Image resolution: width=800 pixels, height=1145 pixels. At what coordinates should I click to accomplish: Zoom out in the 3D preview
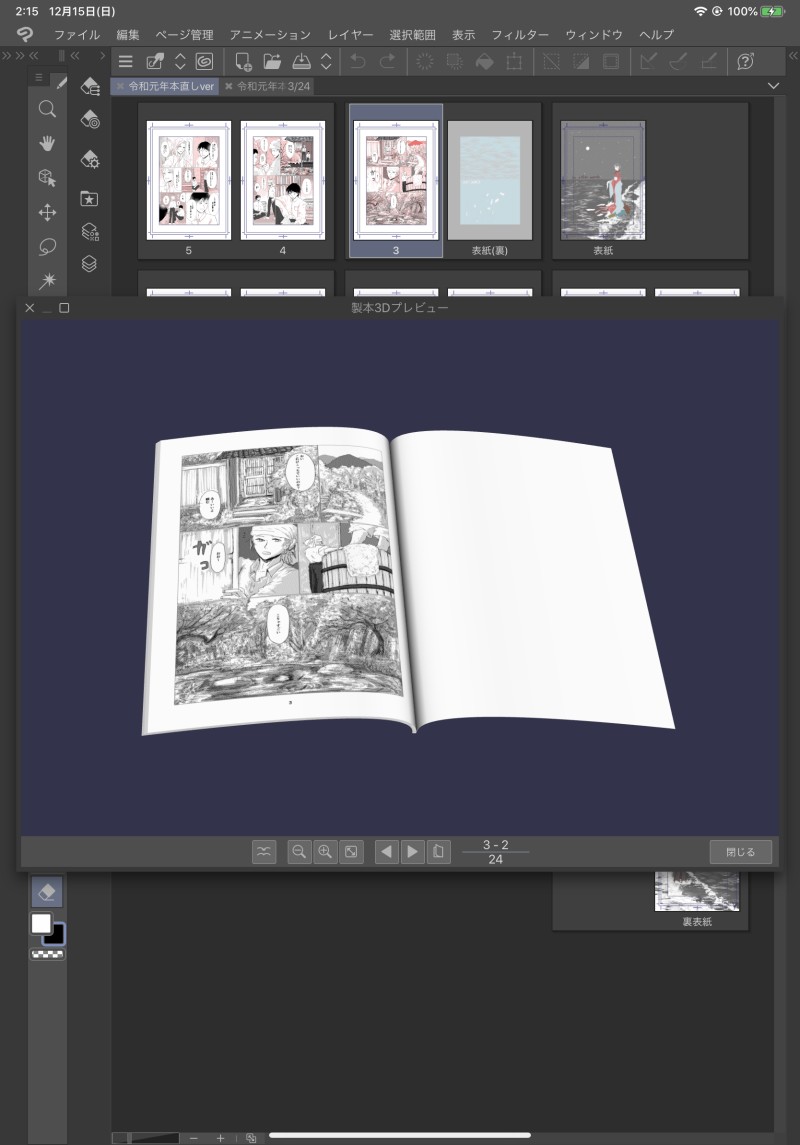[x=299, y=851]
